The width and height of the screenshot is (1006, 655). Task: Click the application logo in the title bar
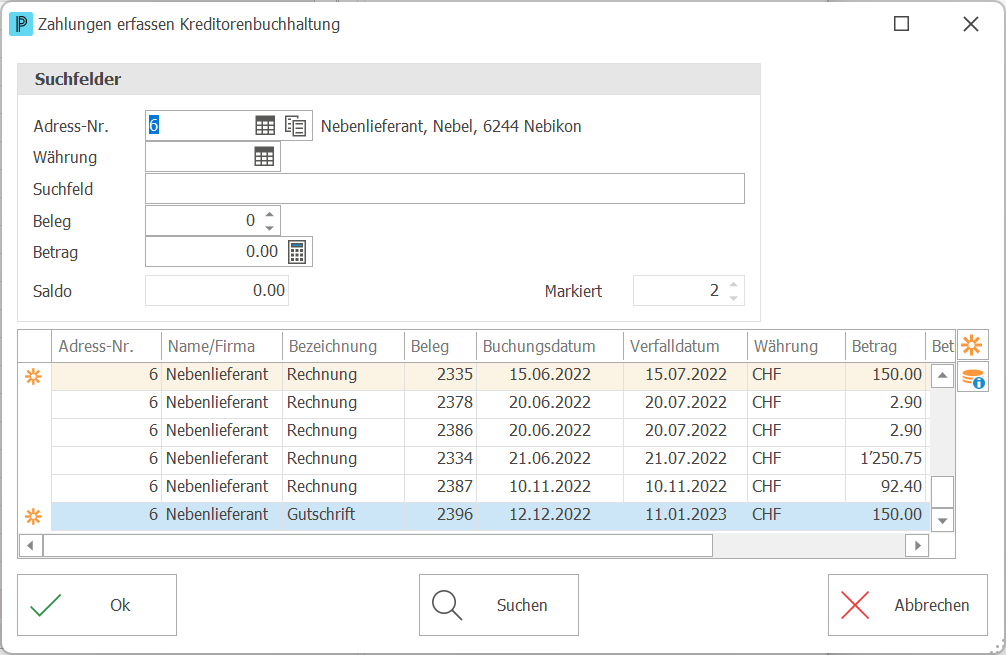click(x=21, y=24)
